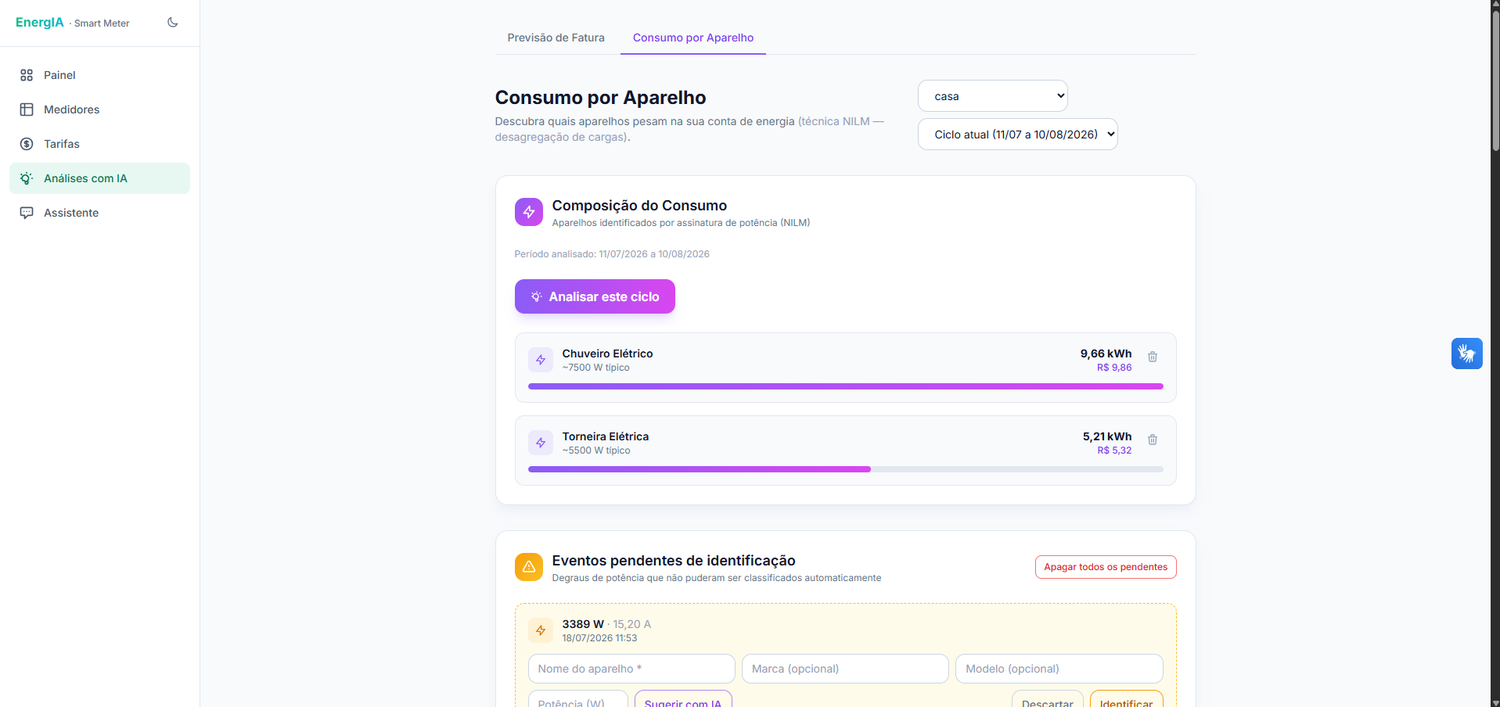Click Chuveiro Elétrico consumption progress bar
Viewport: 1500px width, 707px height.
click(x=845, y=386)
